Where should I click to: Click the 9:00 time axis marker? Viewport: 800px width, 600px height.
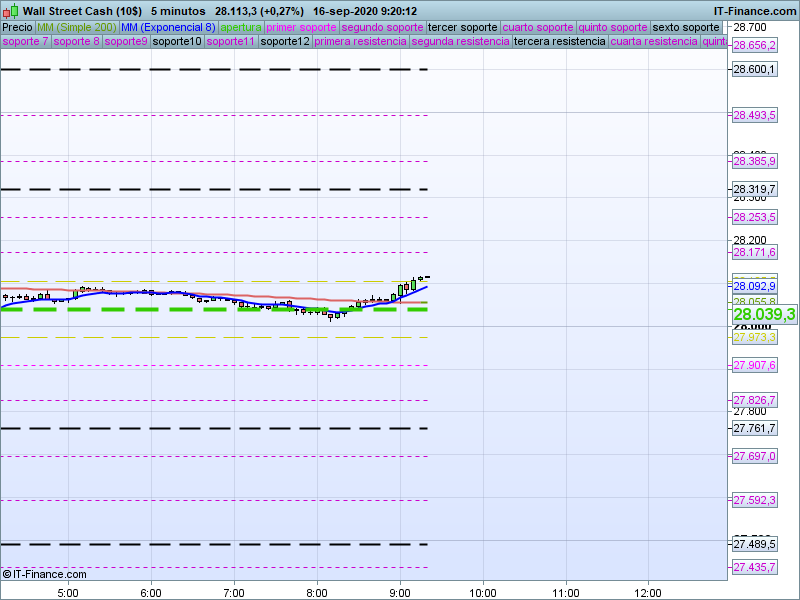tap(400, 592)
